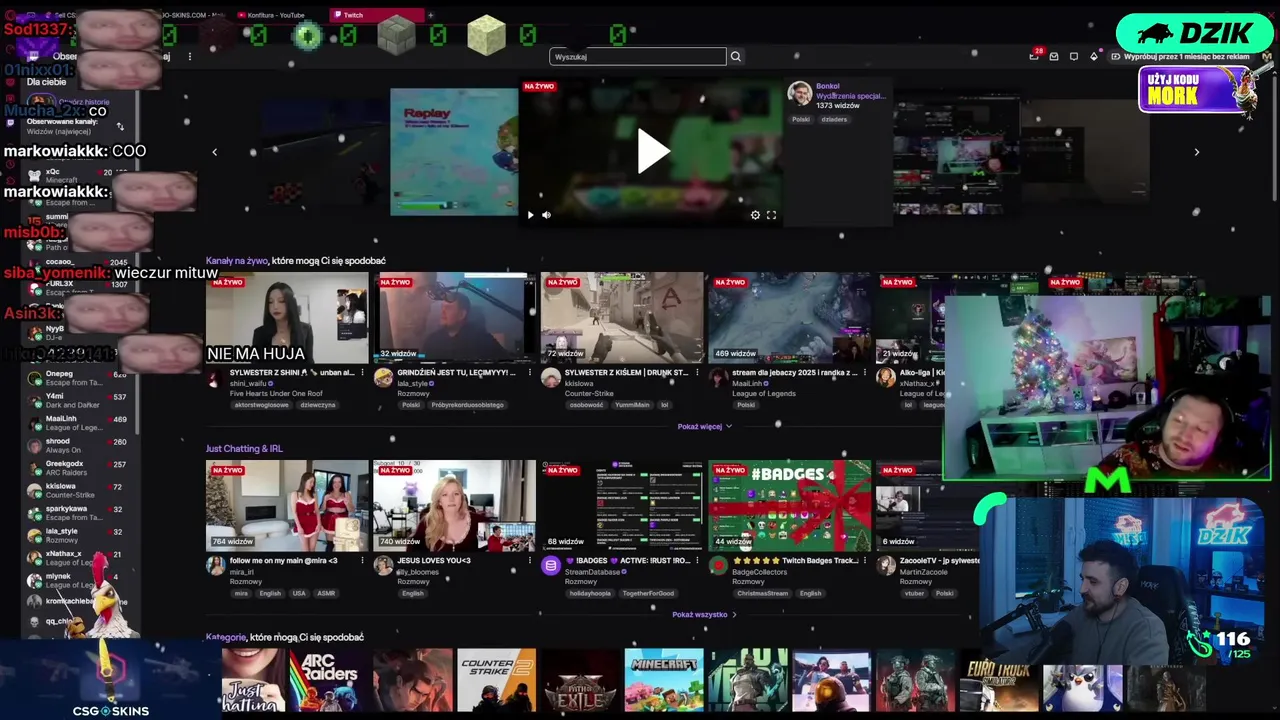Open three-dot menu in top navigation
This screenshot has width=1280, height=720.
(190, 57)
